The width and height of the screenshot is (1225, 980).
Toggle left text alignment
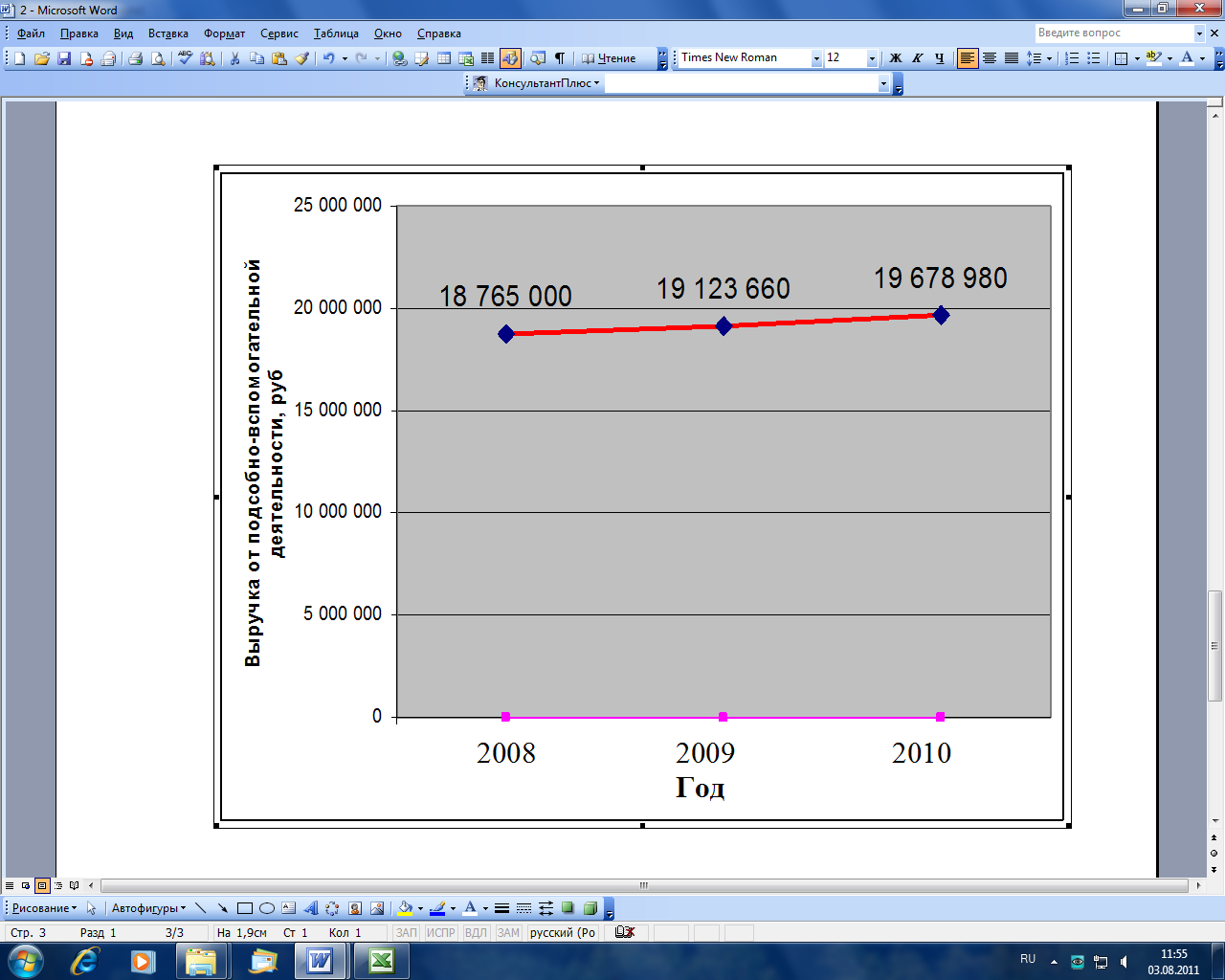pyautogui.click(x=968, y=58)
